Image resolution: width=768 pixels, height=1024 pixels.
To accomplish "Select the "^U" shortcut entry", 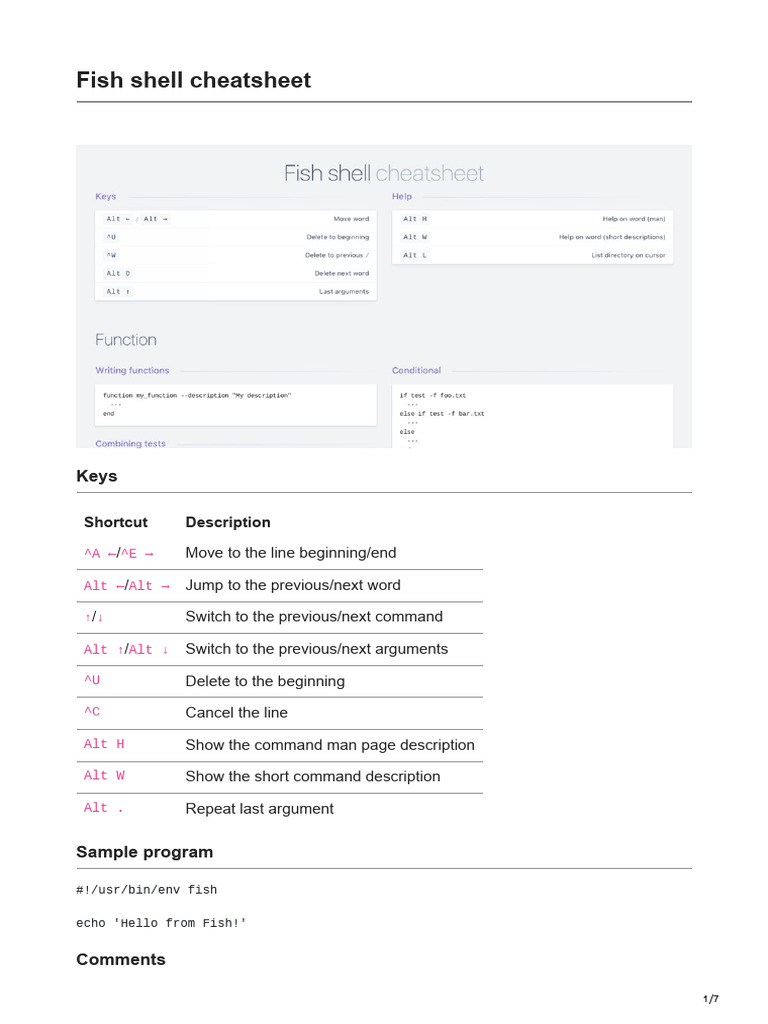I will tap(92, 681).
